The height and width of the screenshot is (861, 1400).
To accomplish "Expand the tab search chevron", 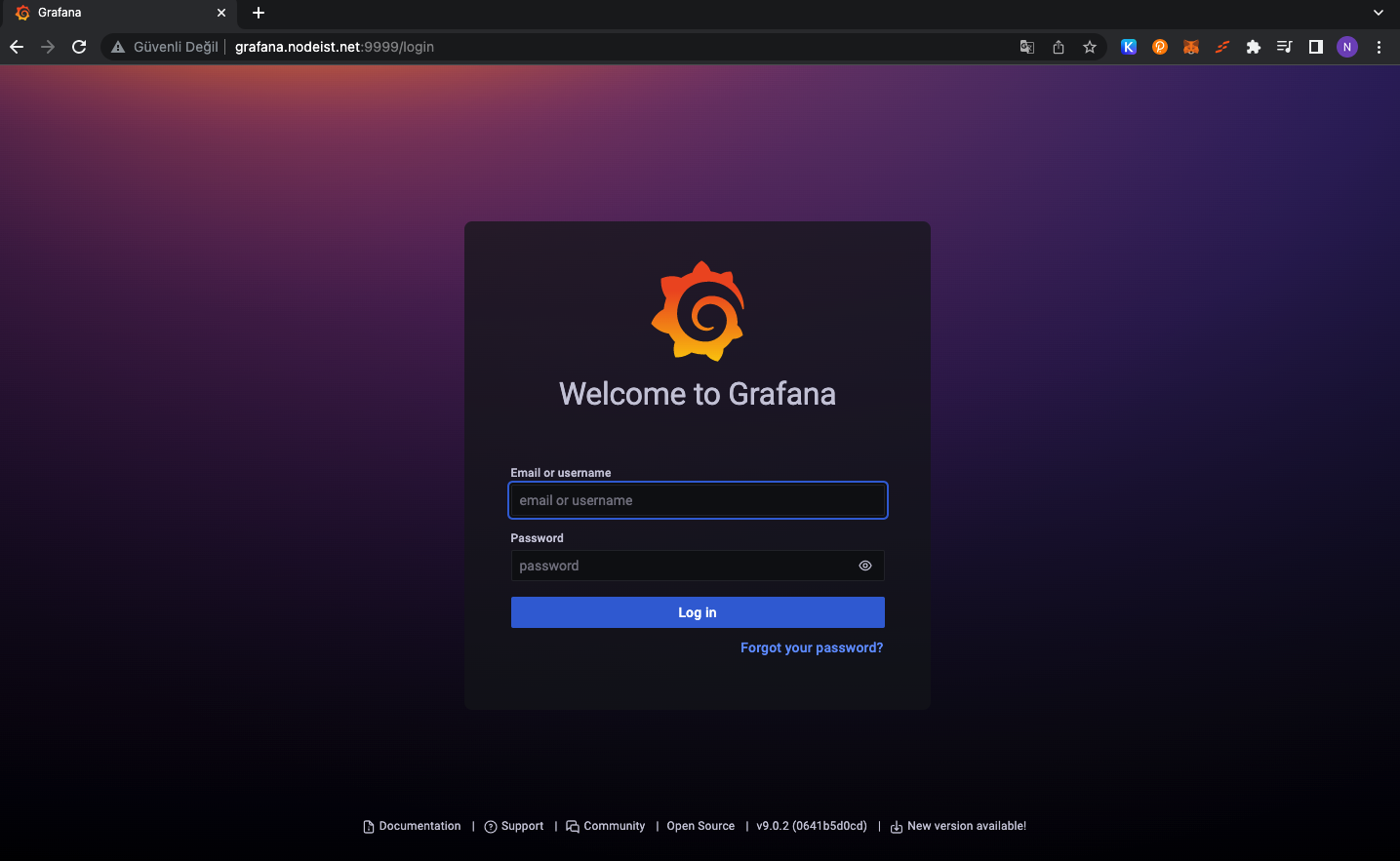I will point(1379,13).
